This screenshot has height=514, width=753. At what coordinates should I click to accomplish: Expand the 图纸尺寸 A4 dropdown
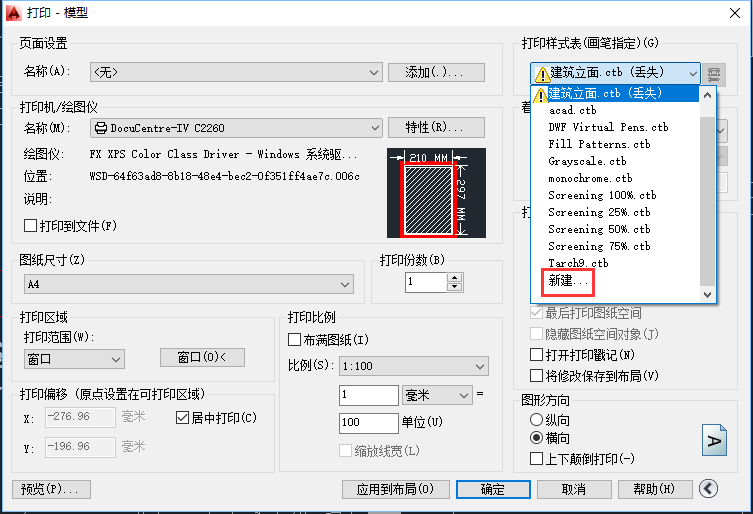[x=346, y=285]
